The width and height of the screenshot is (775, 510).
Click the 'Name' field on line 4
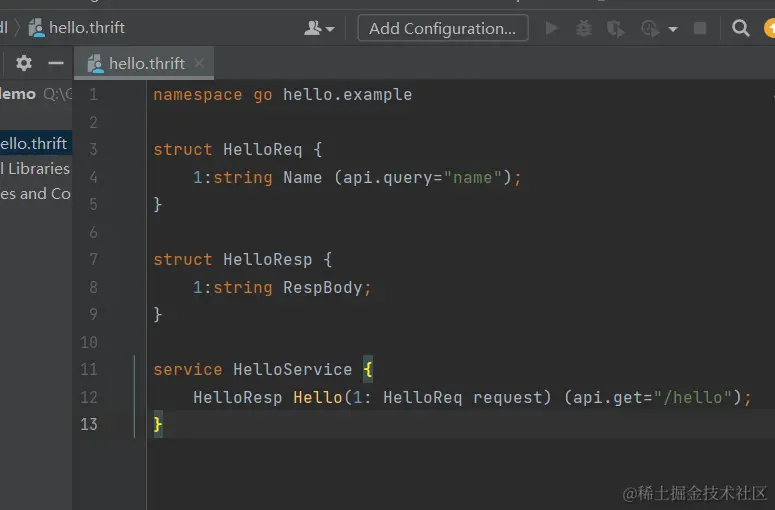[x=302, y=177]
